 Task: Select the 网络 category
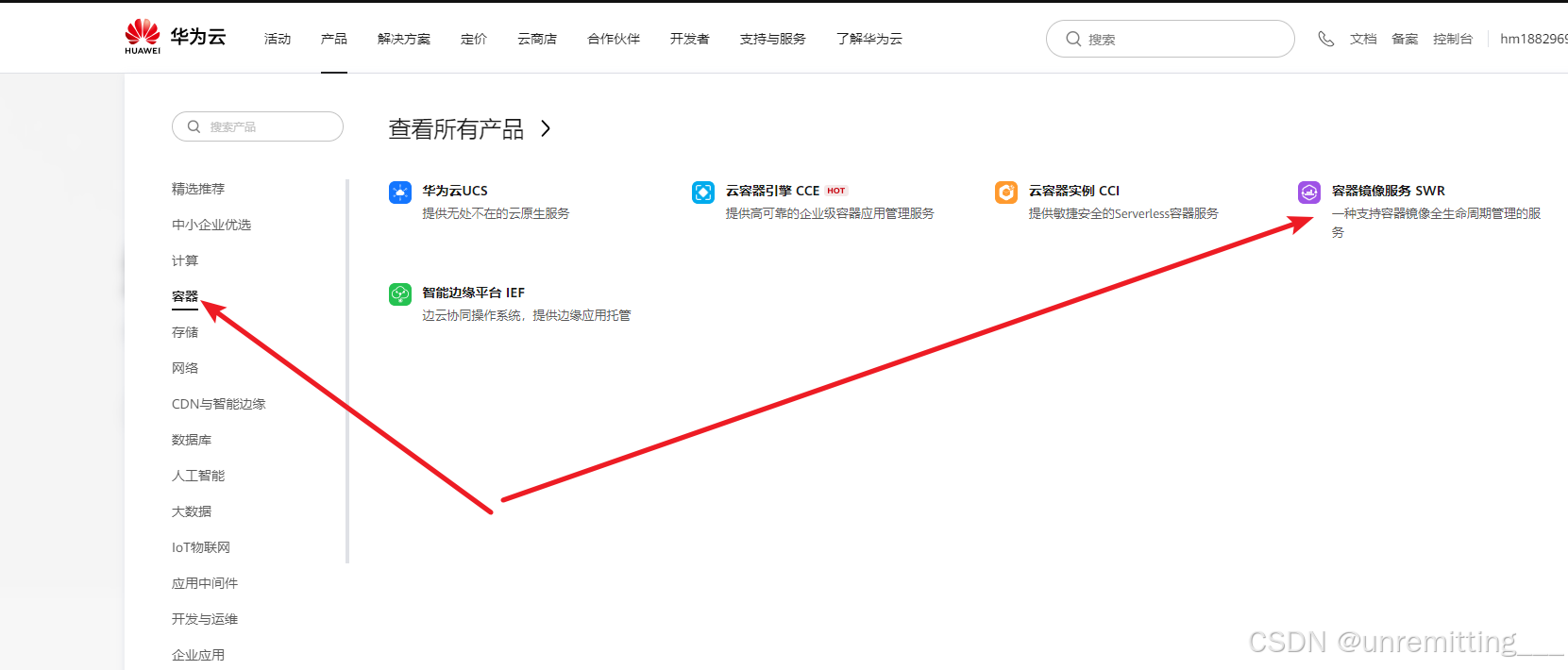(185, 368)
